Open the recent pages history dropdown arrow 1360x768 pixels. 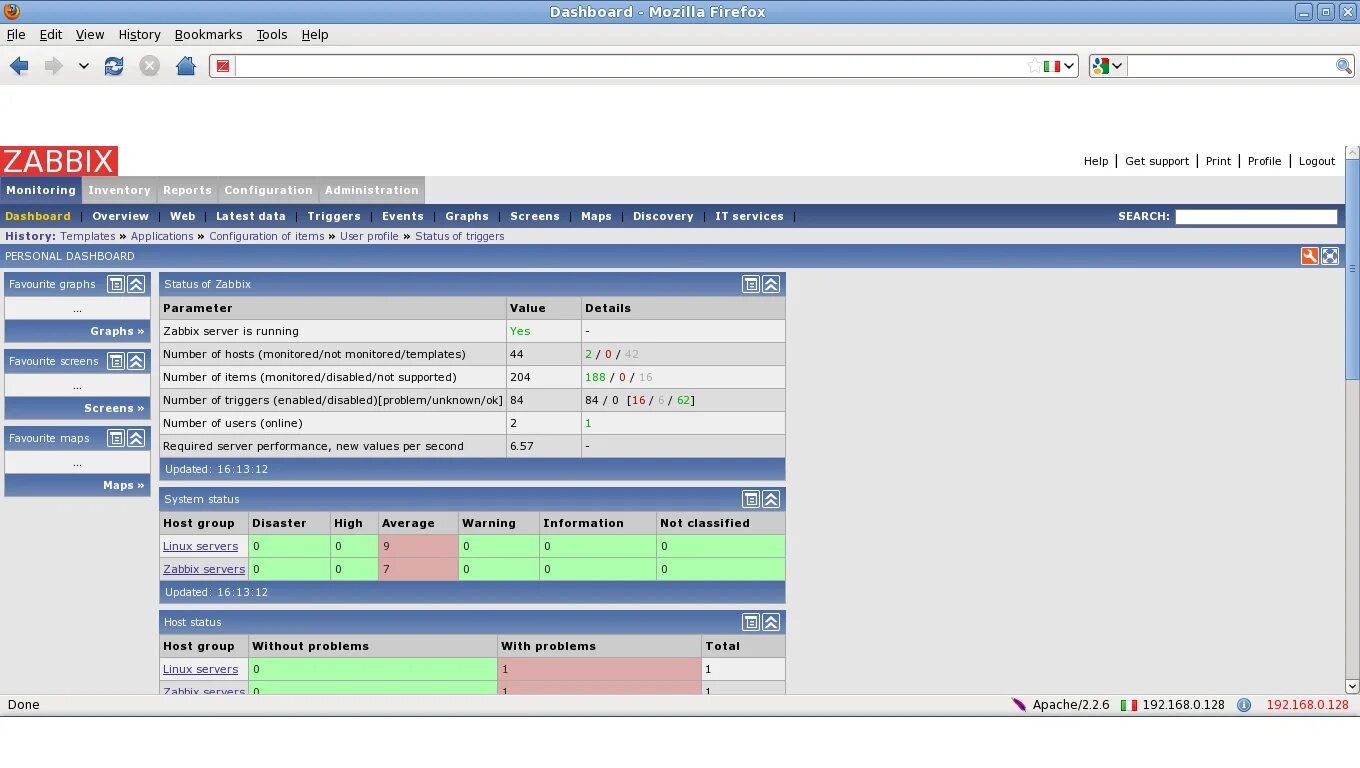(x=84, y=66)
